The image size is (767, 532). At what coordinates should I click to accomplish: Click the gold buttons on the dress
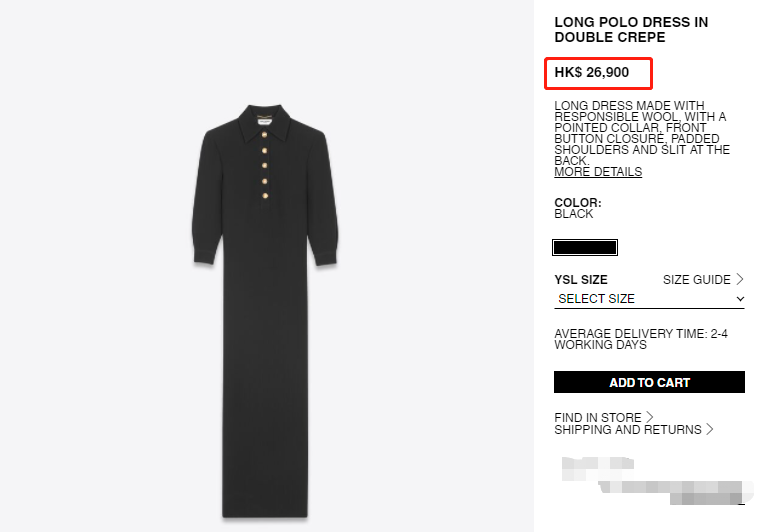pos(265,165)
